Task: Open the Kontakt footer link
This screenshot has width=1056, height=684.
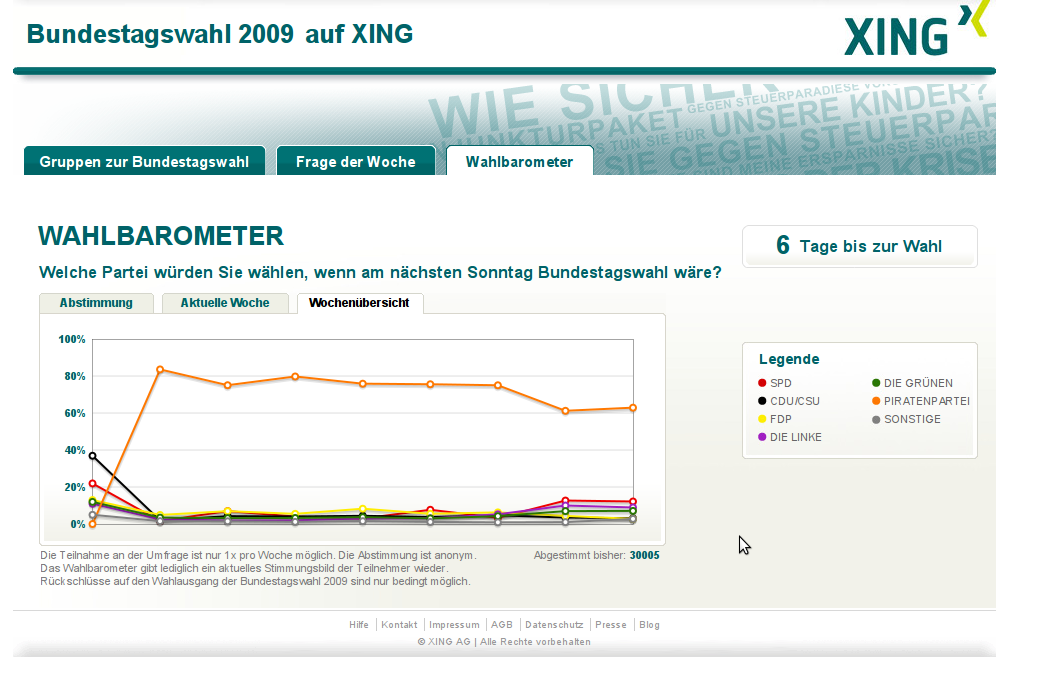Action: coord(399,625)
